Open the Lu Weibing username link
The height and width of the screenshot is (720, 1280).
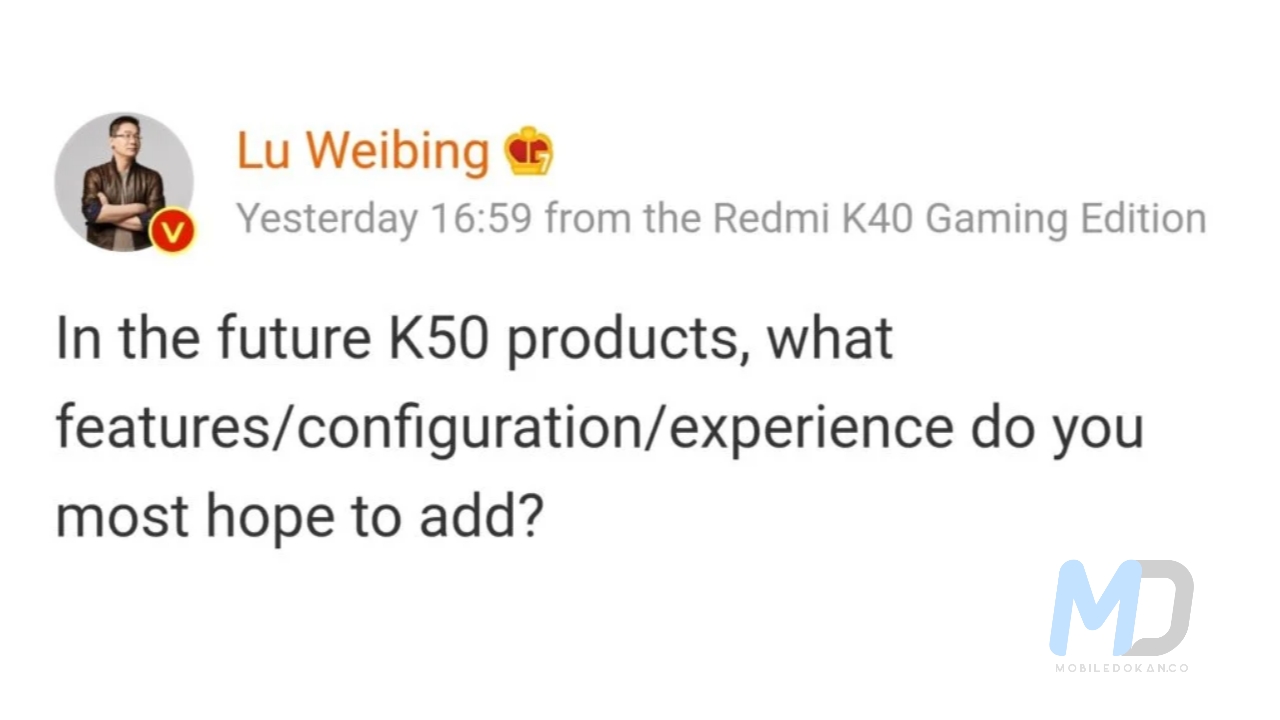[x=362, y=151]
